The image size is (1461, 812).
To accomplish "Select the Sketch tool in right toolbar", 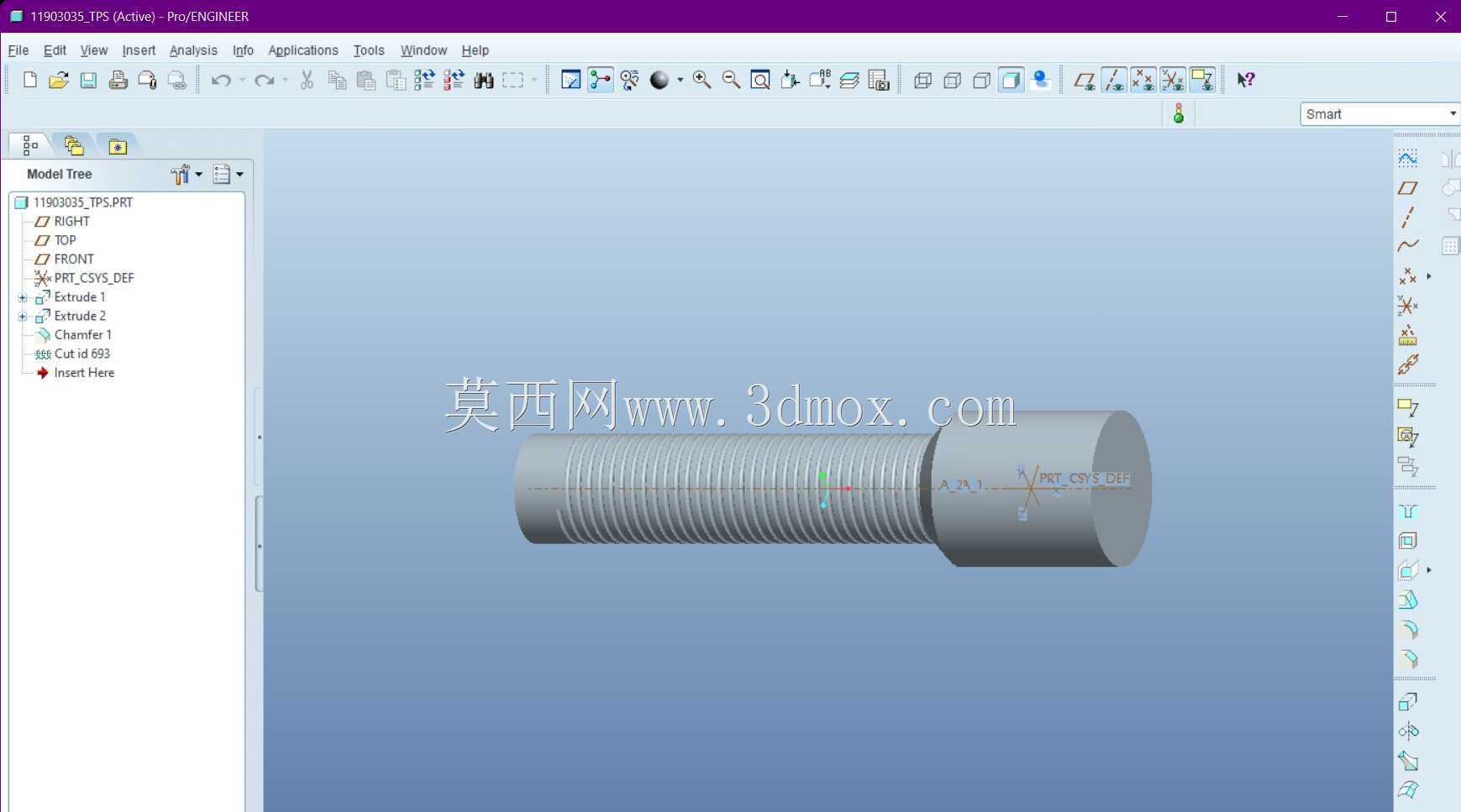I will 1408,158.
